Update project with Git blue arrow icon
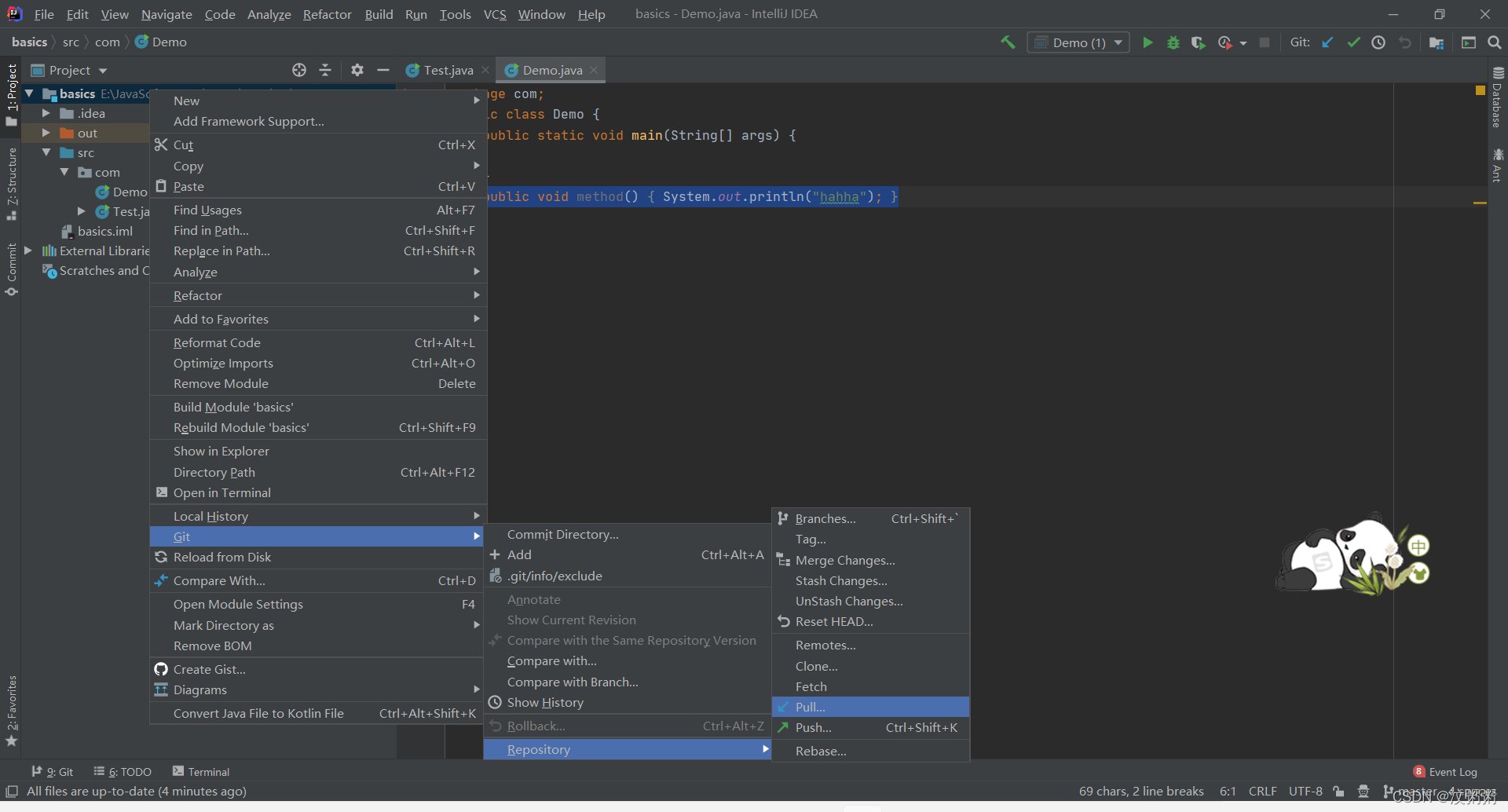This screenshot has height=812, width=1508. tap(1327, 42)
